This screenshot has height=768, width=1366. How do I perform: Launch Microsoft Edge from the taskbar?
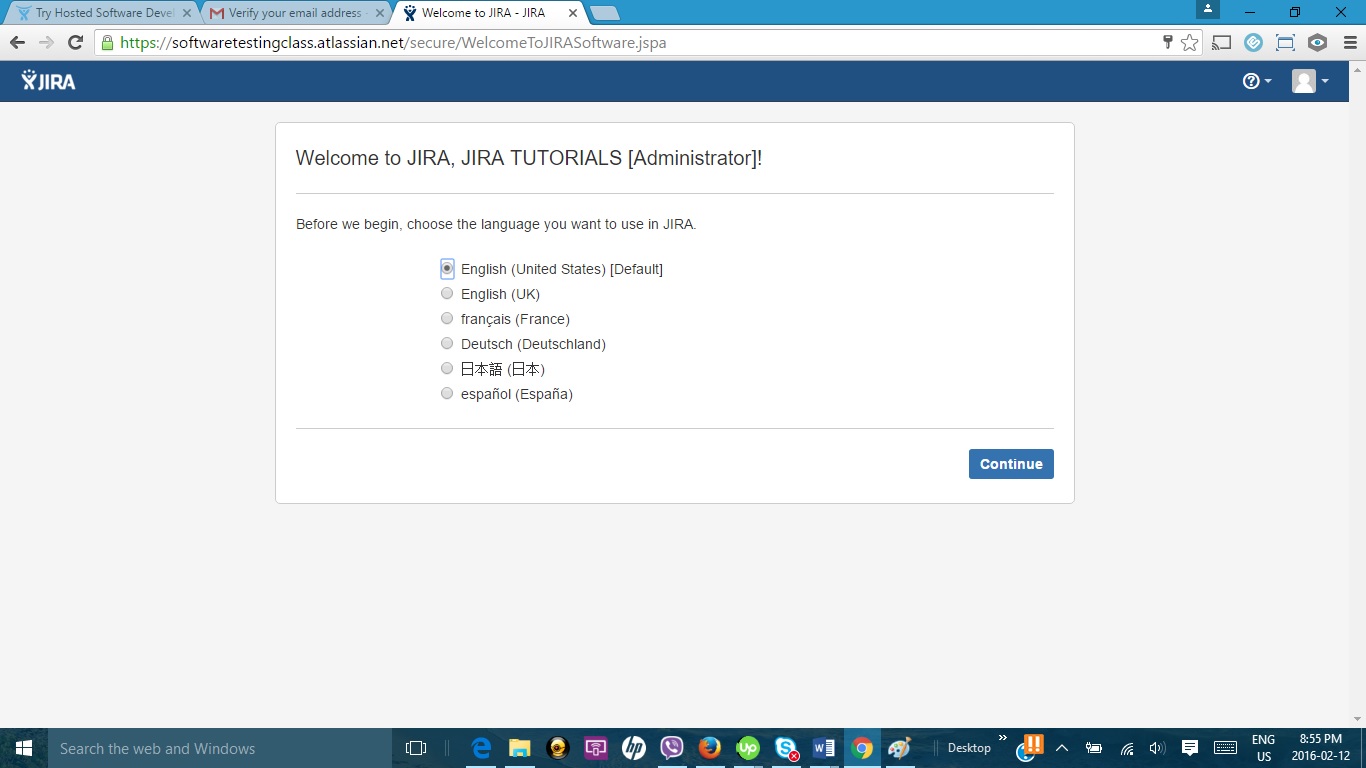pyautogui.click(x=482, y=748)
